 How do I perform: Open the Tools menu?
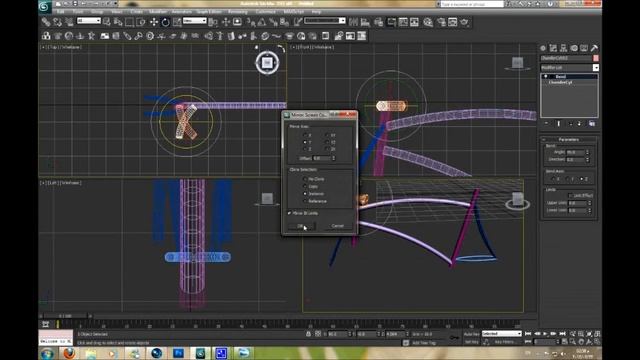click(78, 12)
